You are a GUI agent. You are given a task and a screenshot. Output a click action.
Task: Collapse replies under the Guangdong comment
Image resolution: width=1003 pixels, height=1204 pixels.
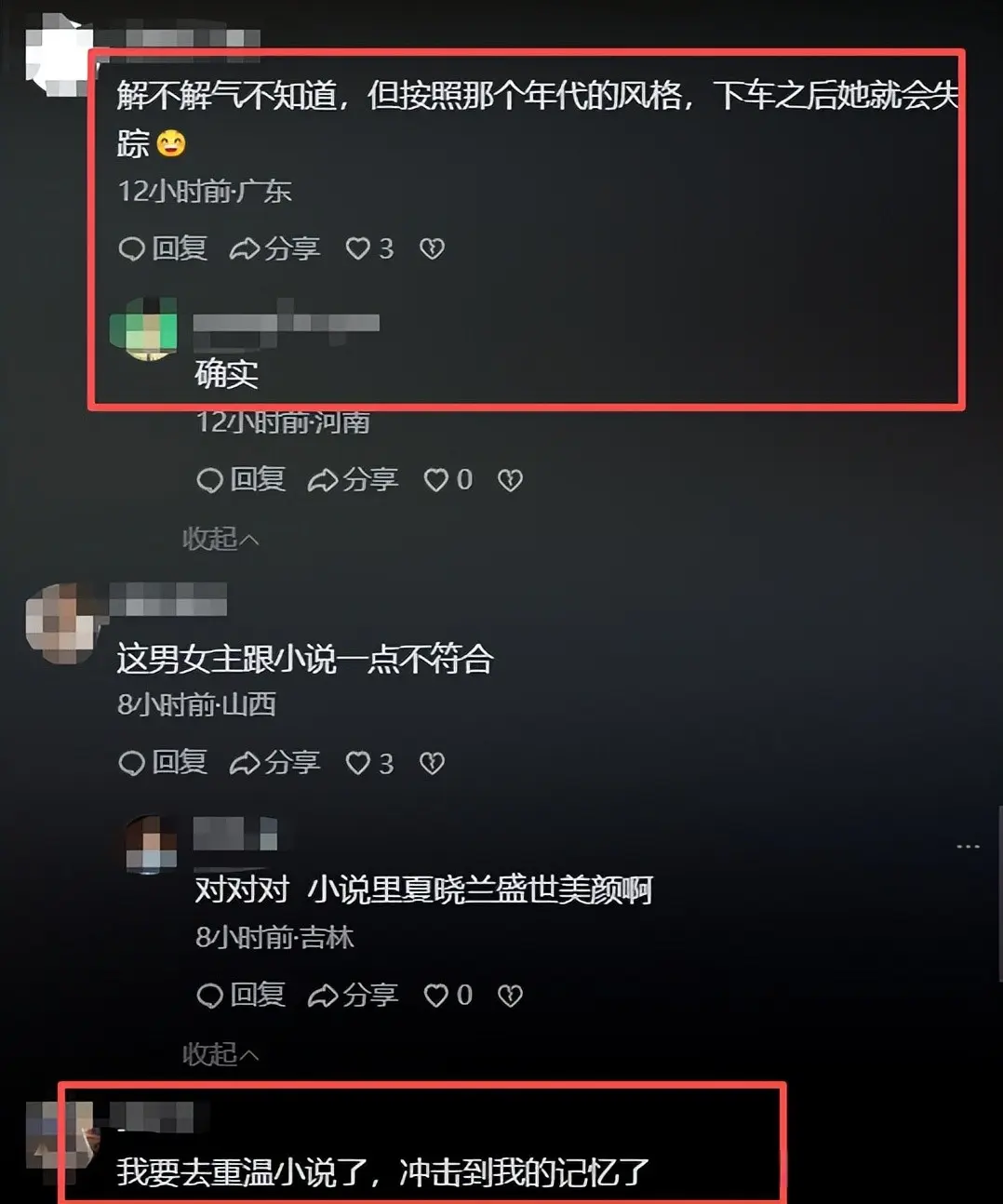click(221, 539)
